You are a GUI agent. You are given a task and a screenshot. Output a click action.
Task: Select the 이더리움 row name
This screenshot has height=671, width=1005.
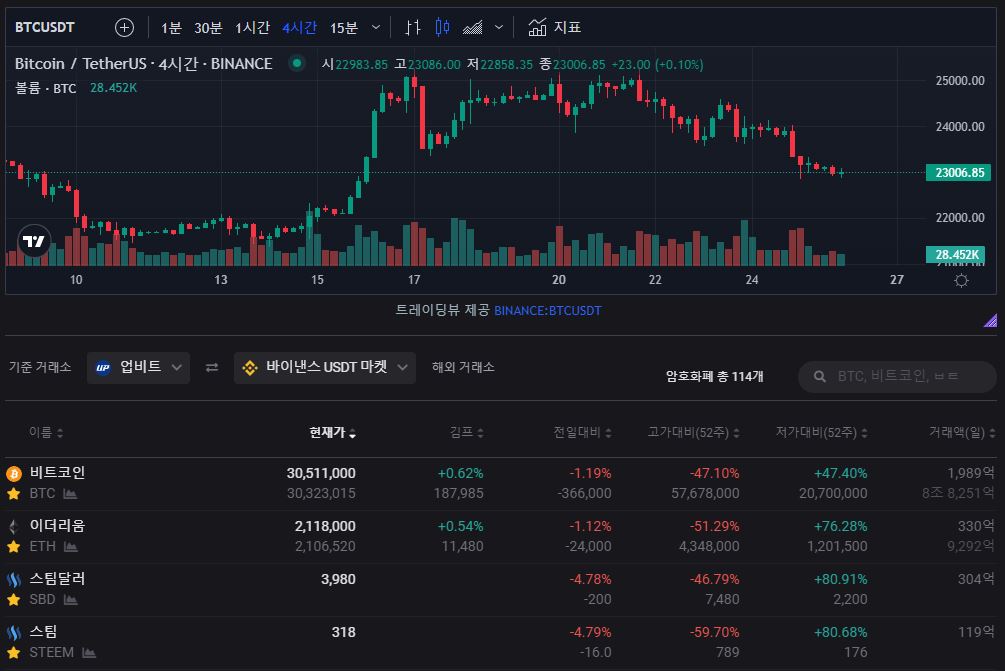(x=57, y=526)
